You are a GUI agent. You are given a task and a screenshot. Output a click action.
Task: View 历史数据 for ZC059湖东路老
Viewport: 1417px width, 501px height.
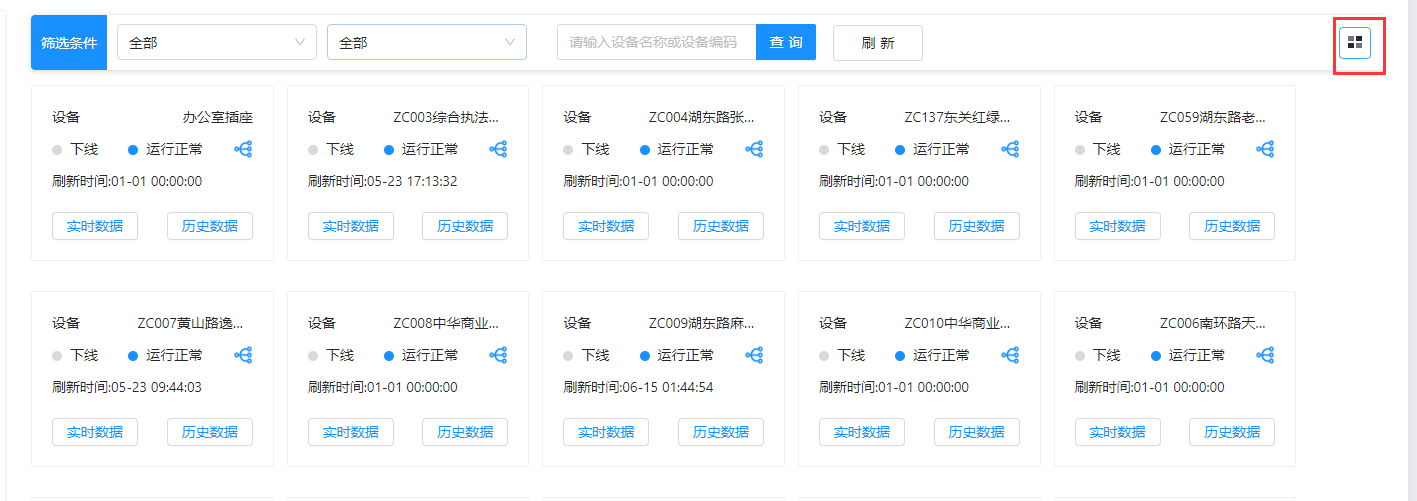[1232, 226]
